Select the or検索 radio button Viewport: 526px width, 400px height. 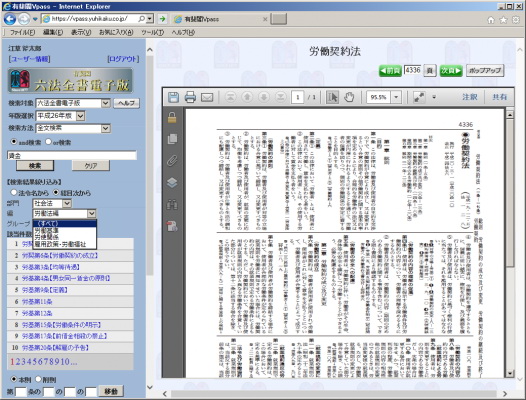pyautogui.click(x=48, y=142)
